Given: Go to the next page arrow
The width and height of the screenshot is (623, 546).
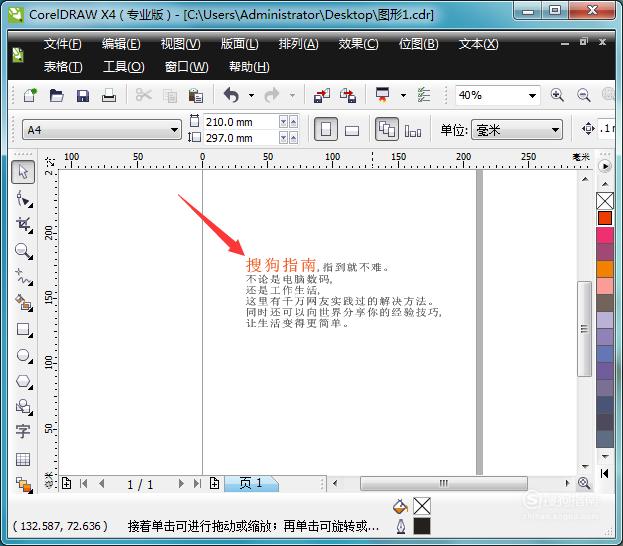Looking at the screenshot, I should pos(181,484).
